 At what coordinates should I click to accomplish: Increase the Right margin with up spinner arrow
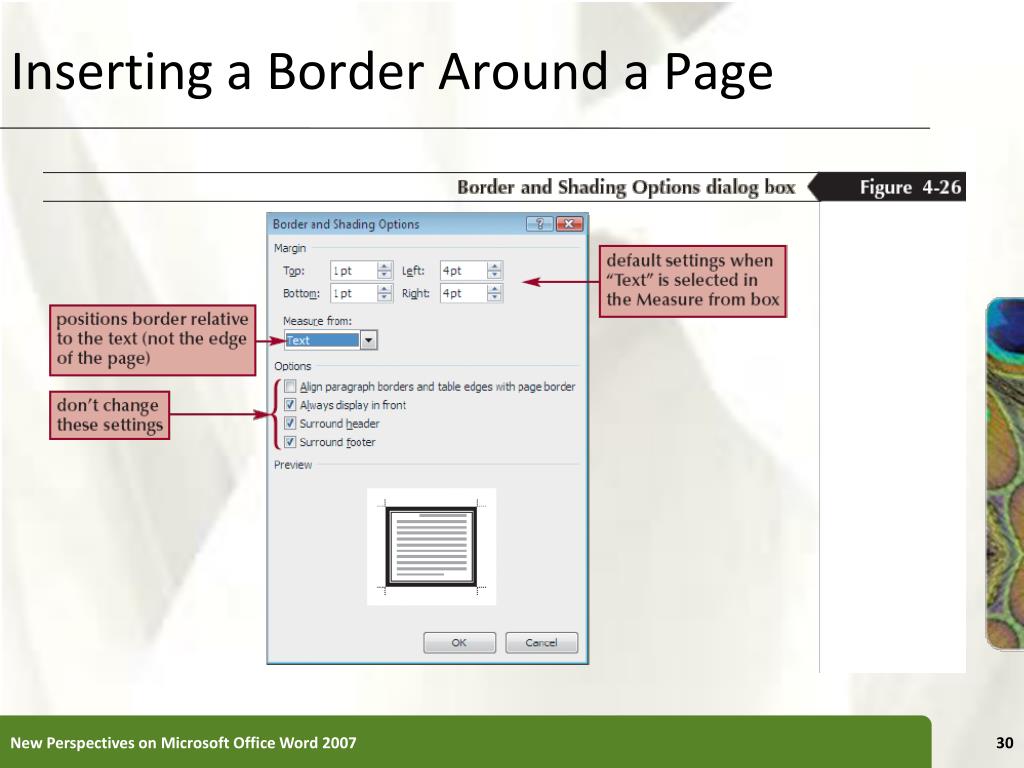click(495, 289)
